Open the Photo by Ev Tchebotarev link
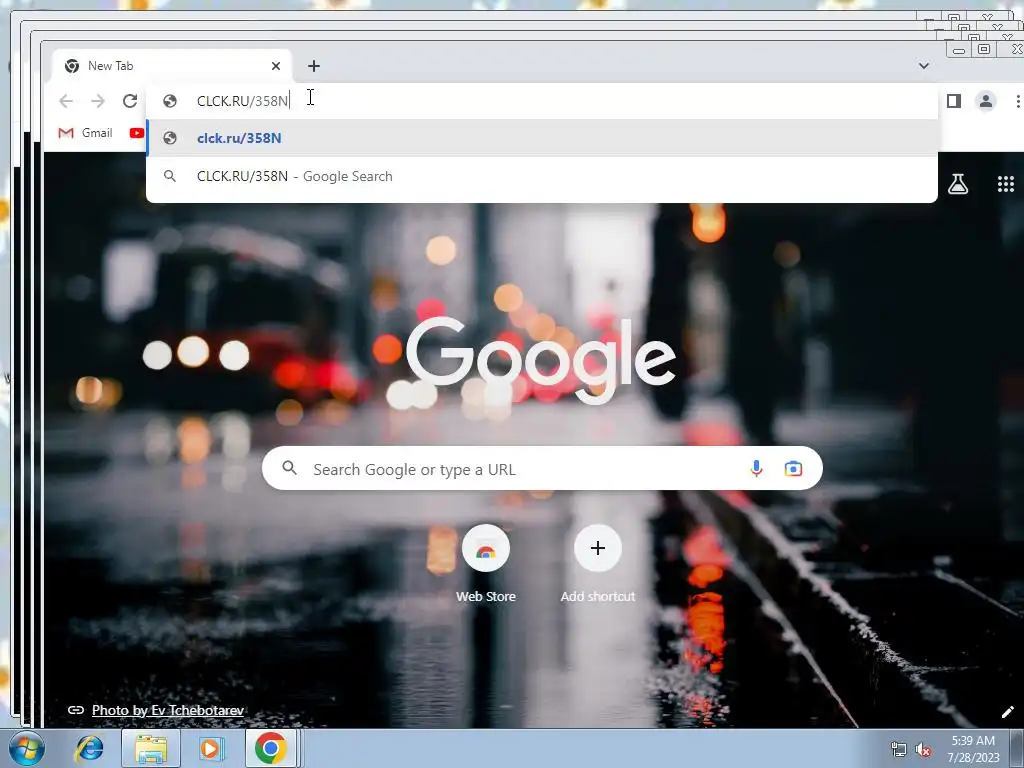This screenshot has width=1024, height=768. (168, 710)
